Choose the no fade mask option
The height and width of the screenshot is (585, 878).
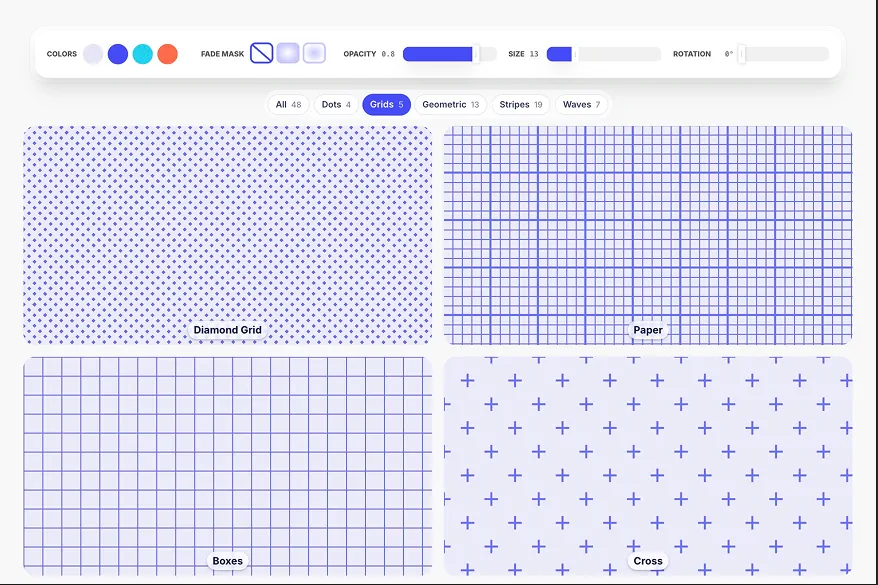[x=261, y=53]
